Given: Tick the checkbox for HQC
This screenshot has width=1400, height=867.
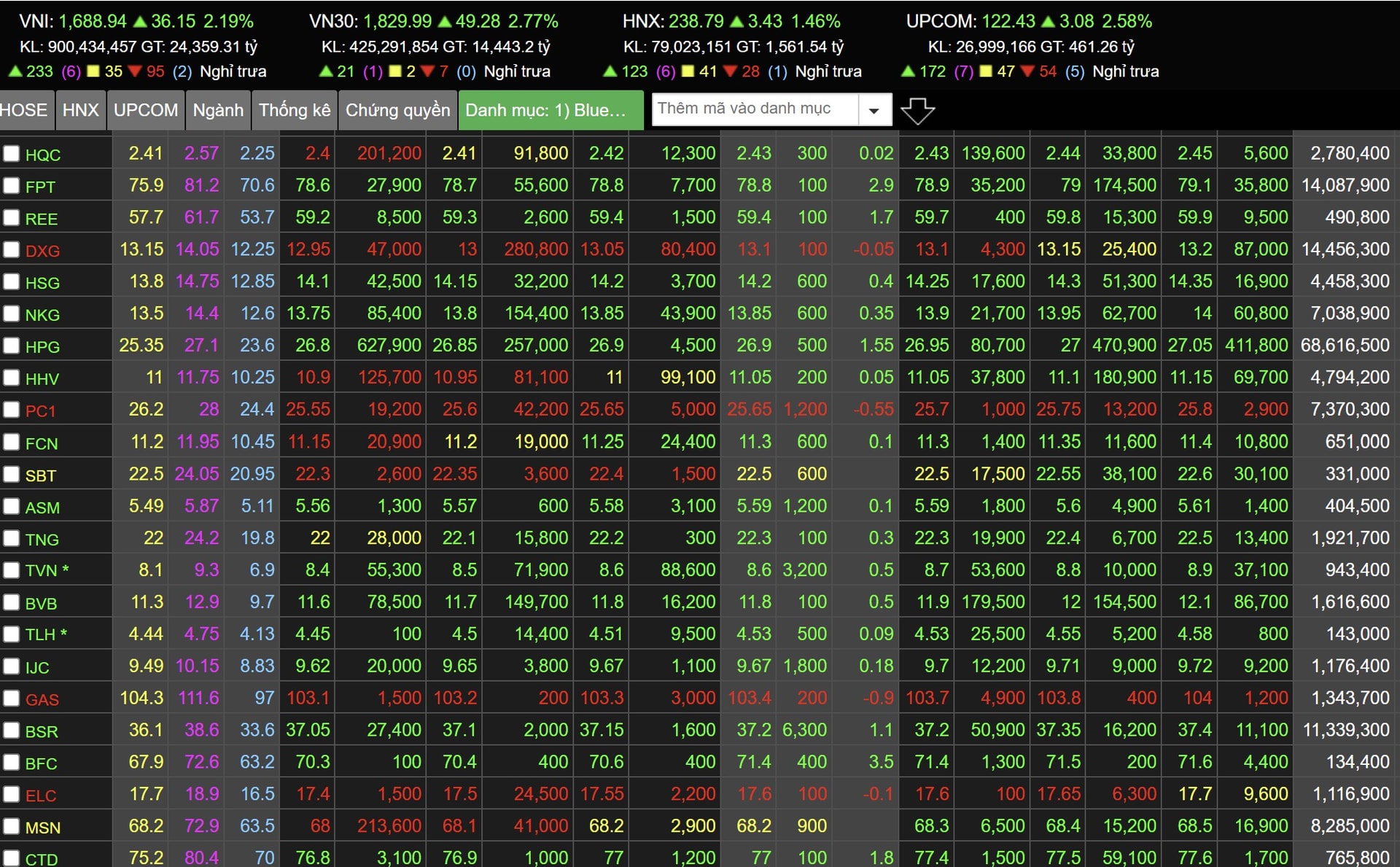Looking at the screenshot, I should pos(11,154).
